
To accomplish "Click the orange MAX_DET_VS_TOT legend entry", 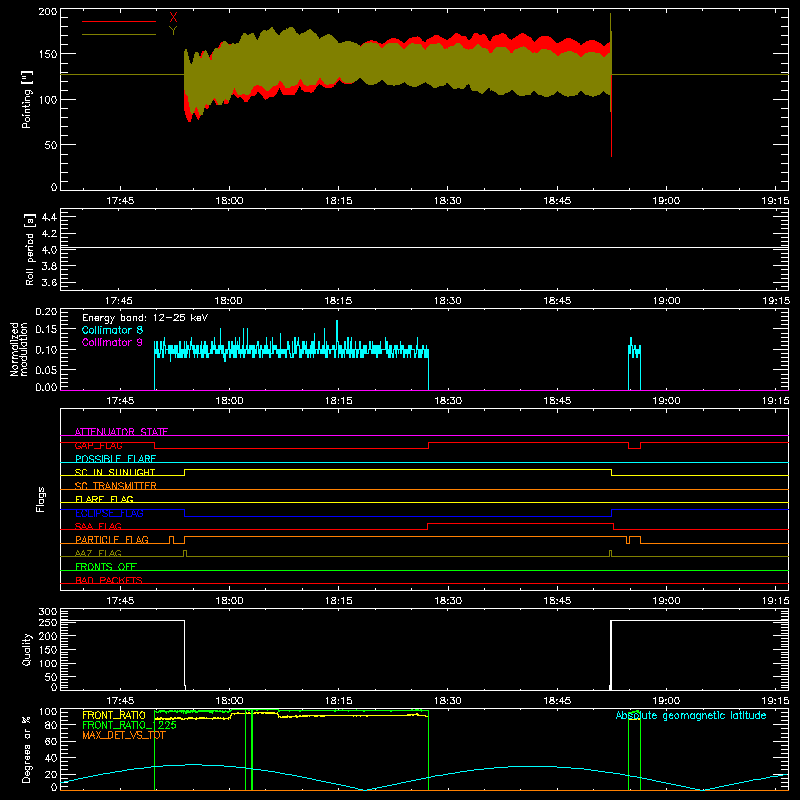I will click(x=123, y=735).
